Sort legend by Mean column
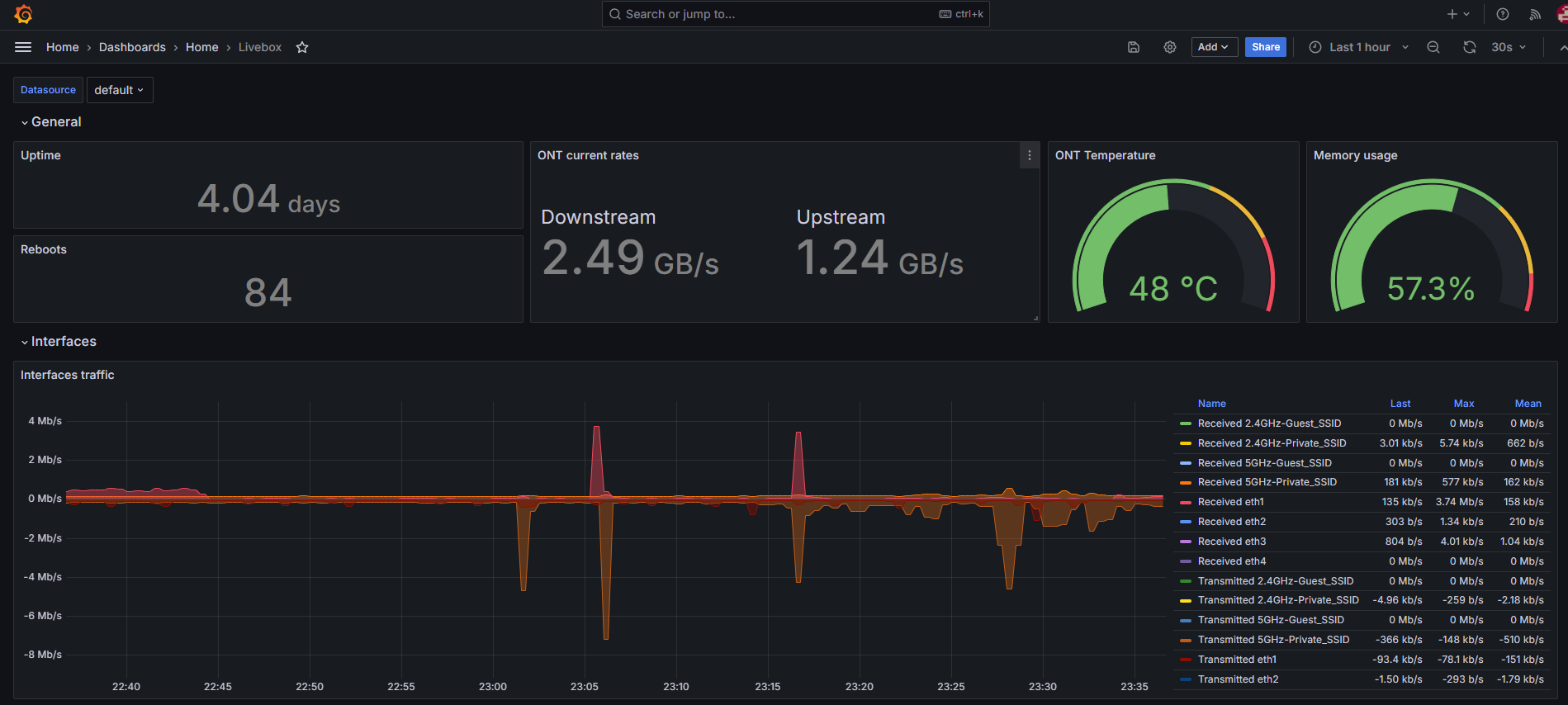 [x=1528, y=404]
